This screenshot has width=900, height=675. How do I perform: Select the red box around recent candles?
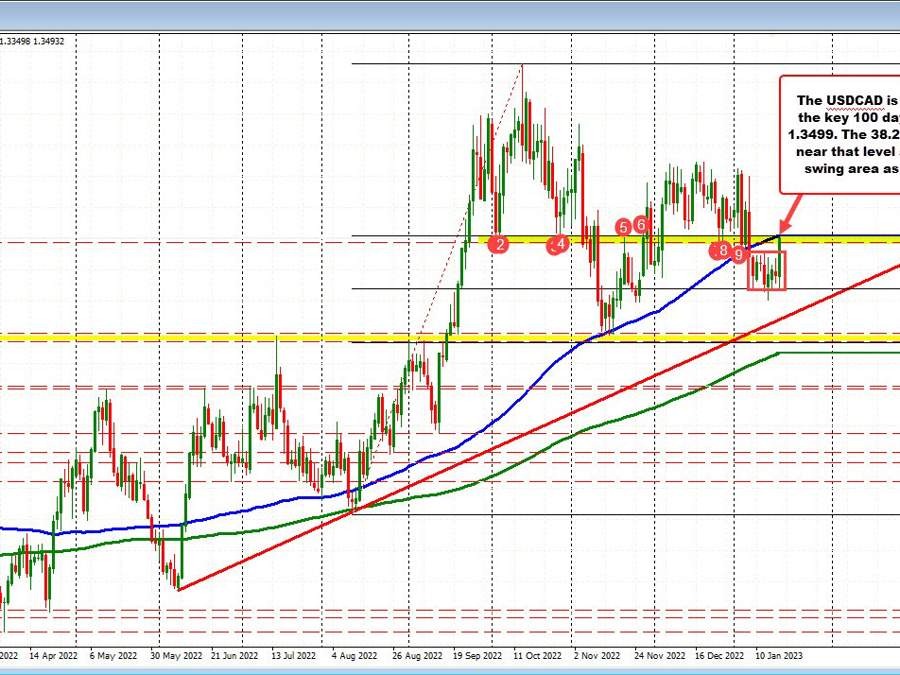click(766, 270)
